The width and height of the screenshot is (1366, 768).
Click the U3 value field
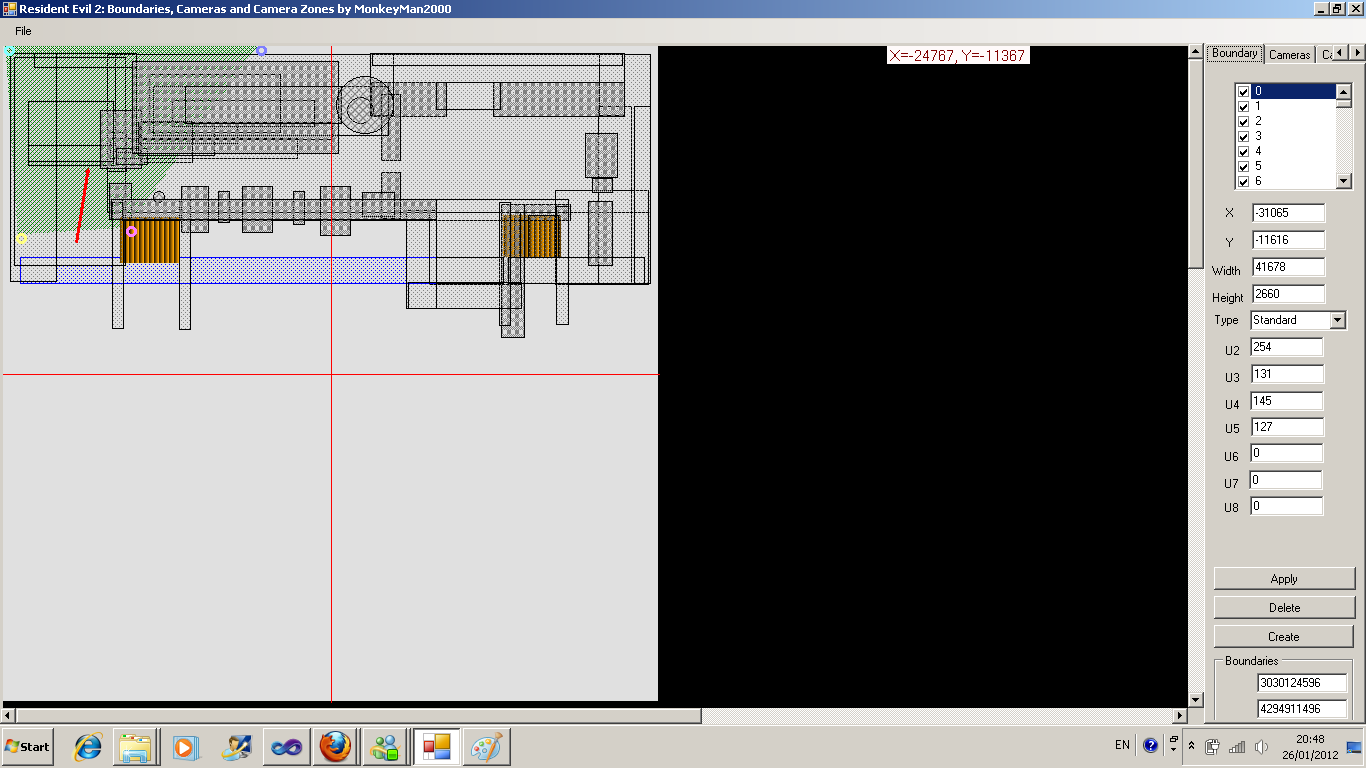pyautogui.click(x=1286, y=374)
